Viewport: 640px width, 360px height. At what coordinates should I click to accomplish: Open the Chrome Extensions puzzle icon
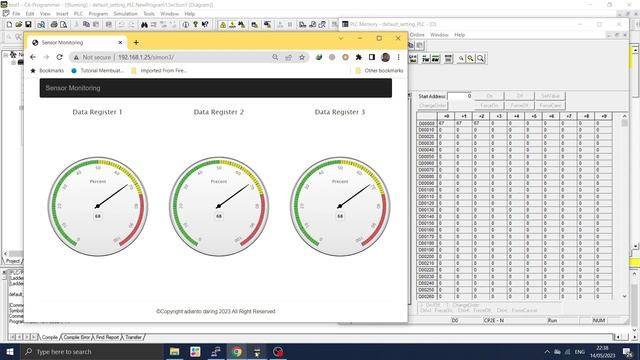(x=358, y=57)
